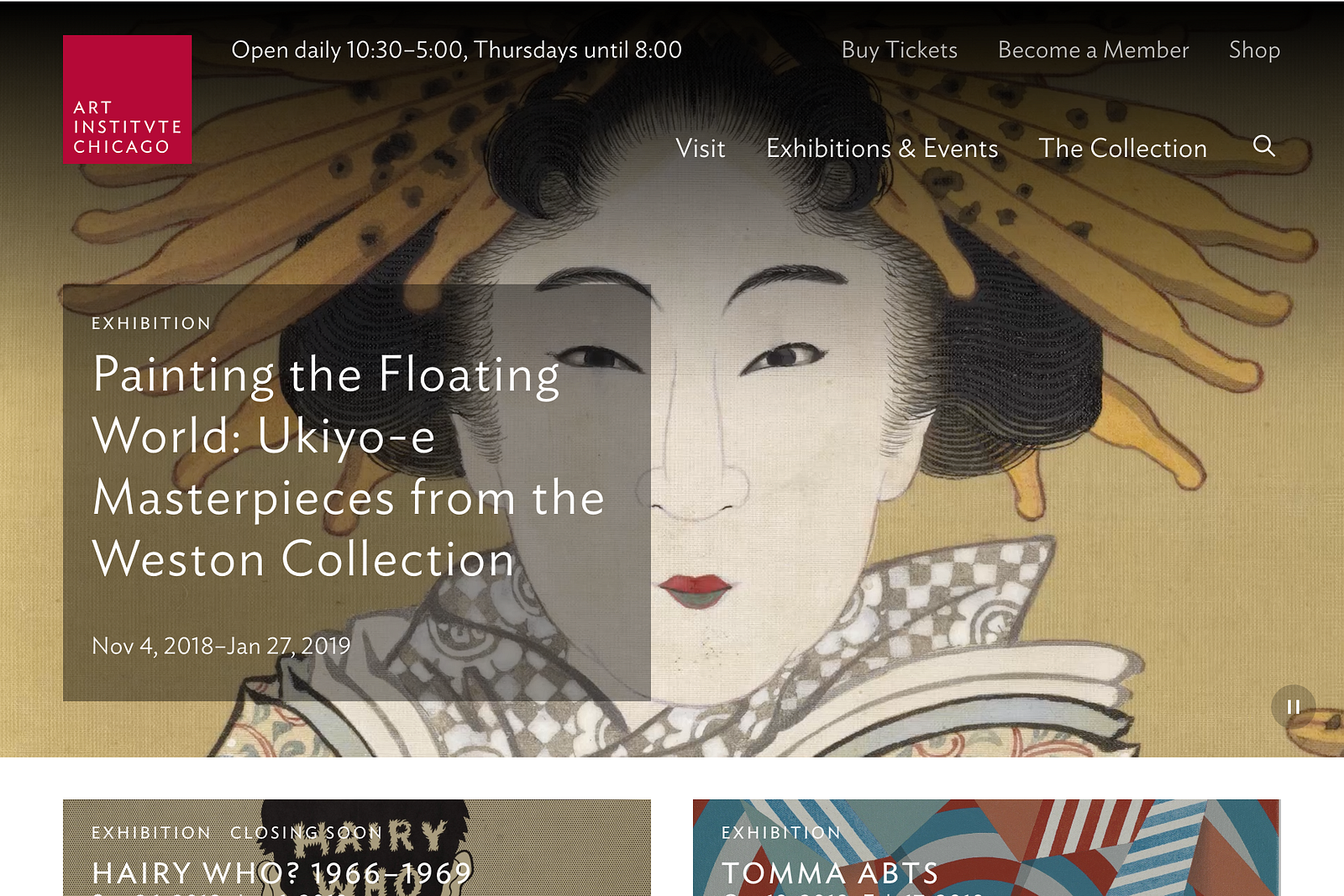Viewport: 1344px width, 896px height.
Task: Click the Tomma Abts title text
Action: point(830,873)
